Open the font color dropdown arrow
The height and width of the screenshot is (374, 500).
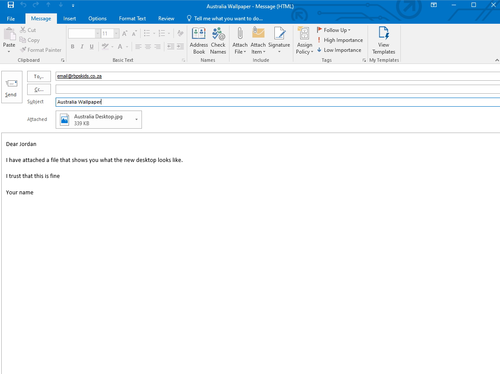pos(127,47)
